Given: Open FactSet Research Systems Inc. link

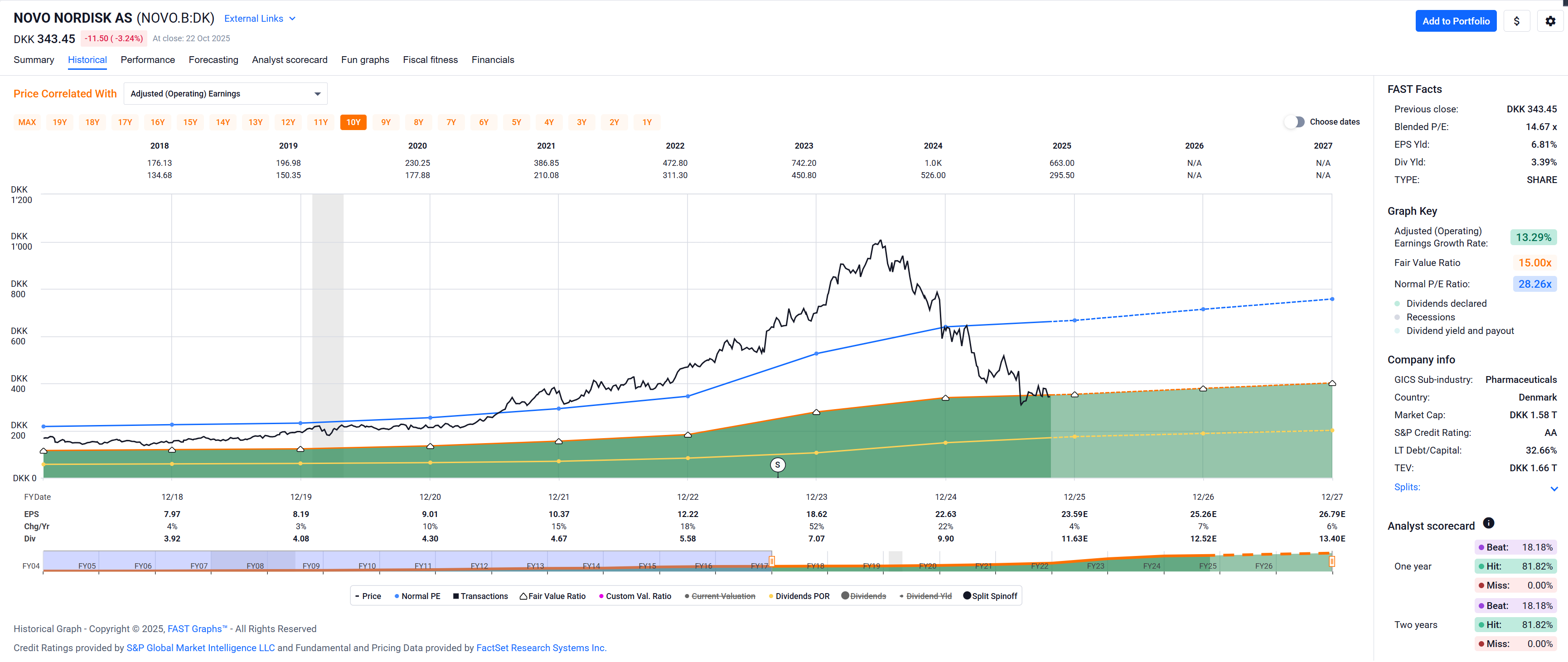Looking at the screenshot, I should [x=541, y=648].
